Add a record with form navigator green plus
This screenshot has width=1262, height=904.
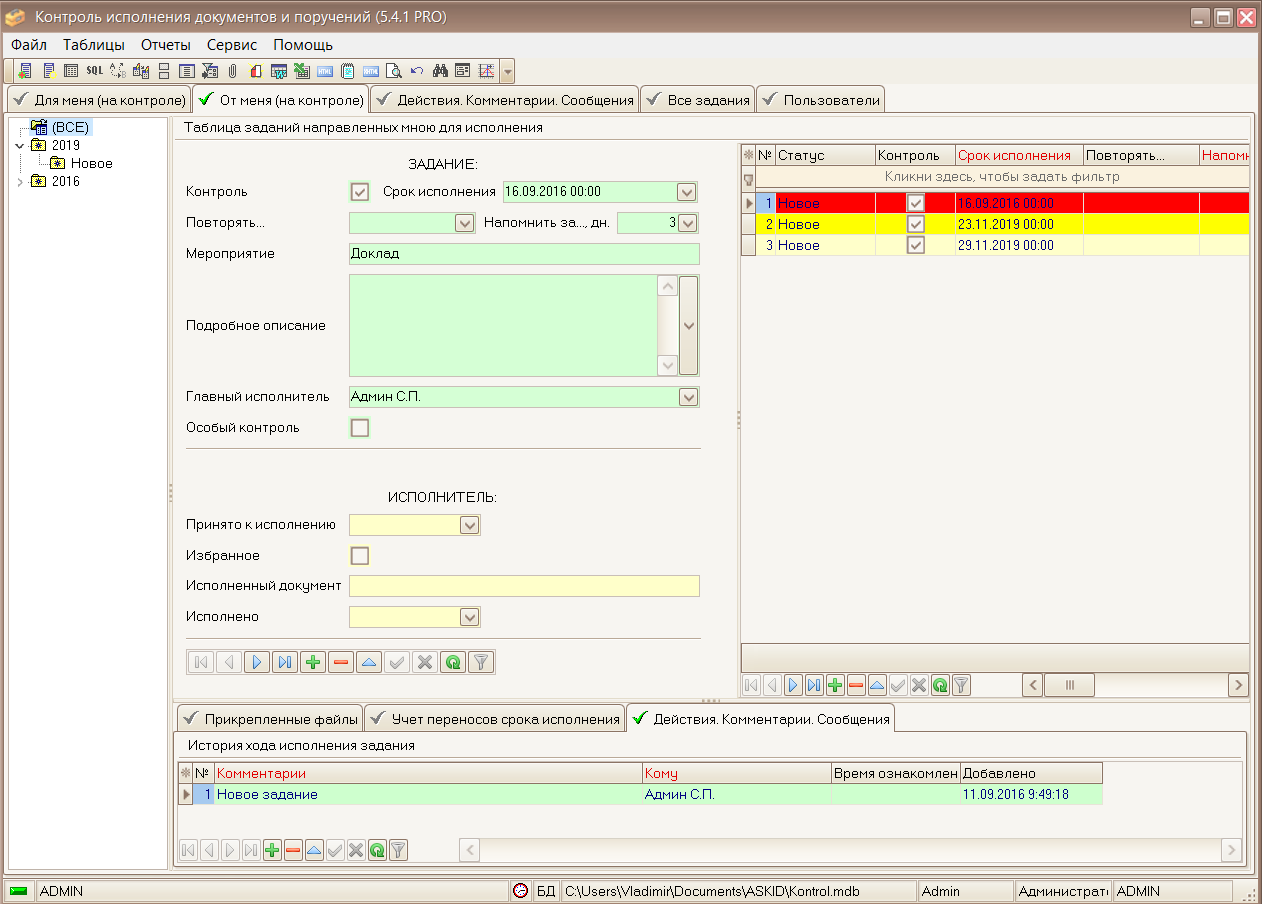click(313, 662)
